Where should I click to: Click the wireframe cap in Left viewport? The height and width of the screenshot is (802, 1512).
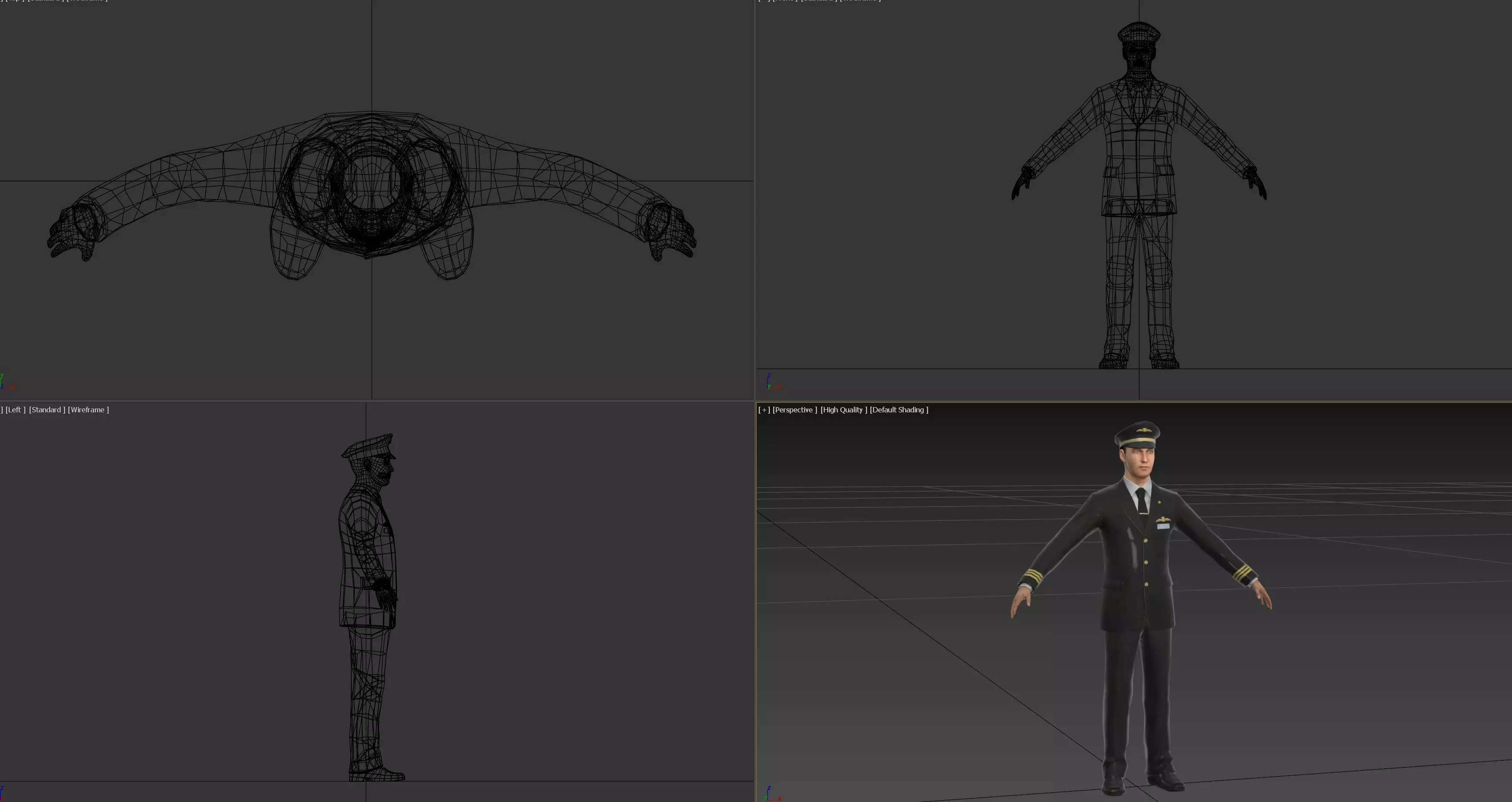370,447
